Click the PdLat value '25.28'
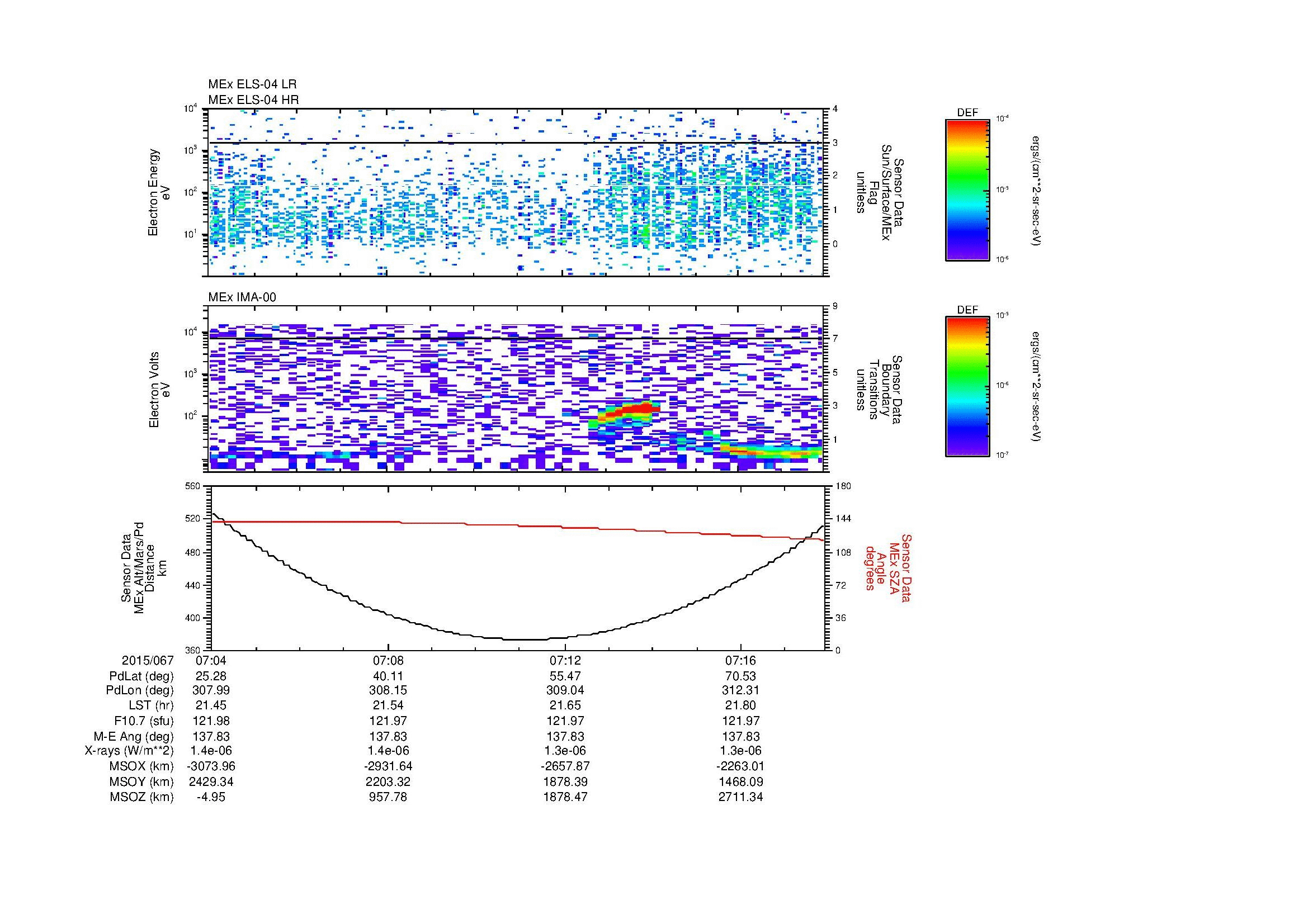1308x924 pixels. coord(211,676)
